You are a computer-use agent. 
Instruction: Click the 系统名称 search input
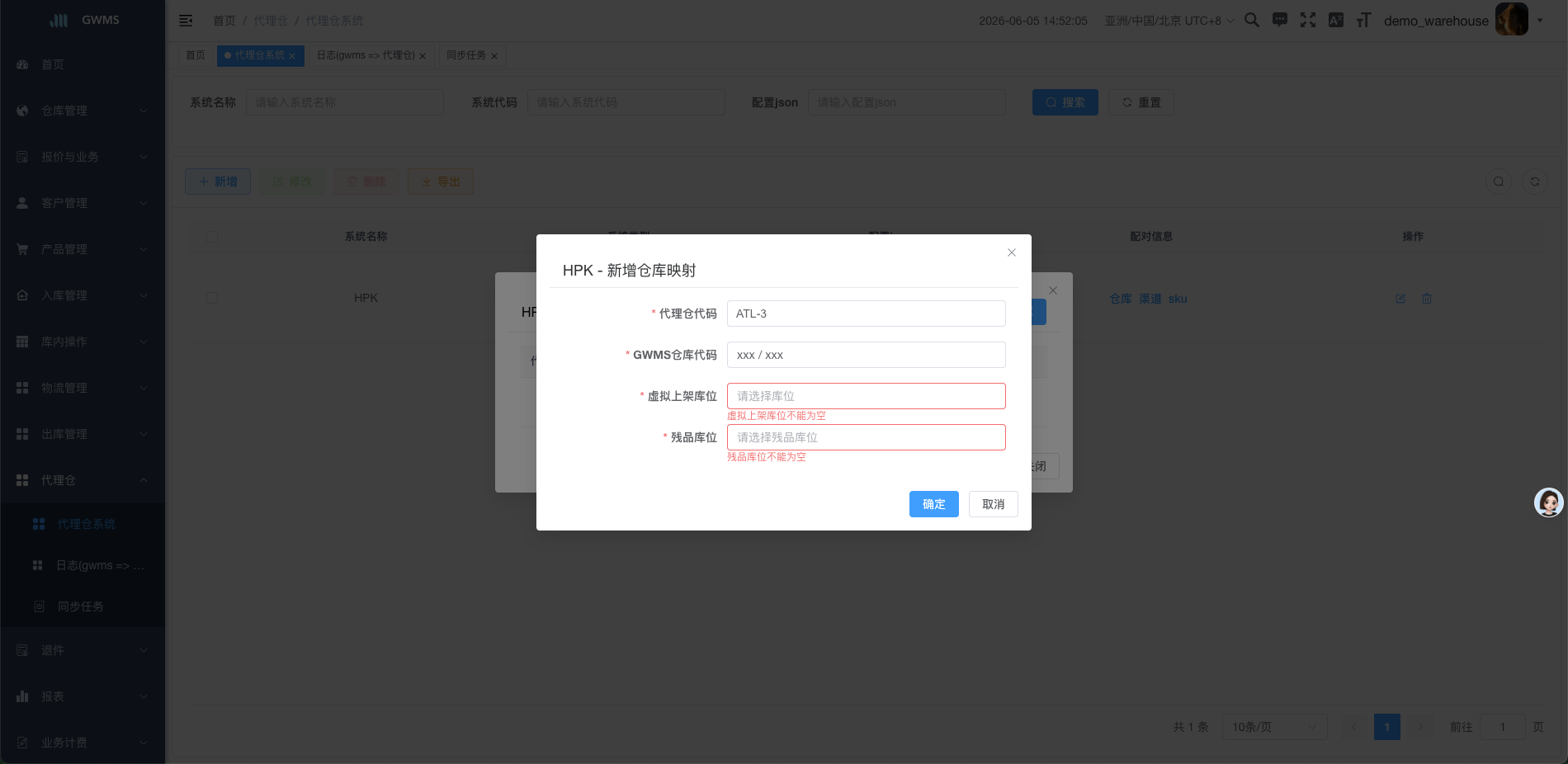(x=345, y=102)
